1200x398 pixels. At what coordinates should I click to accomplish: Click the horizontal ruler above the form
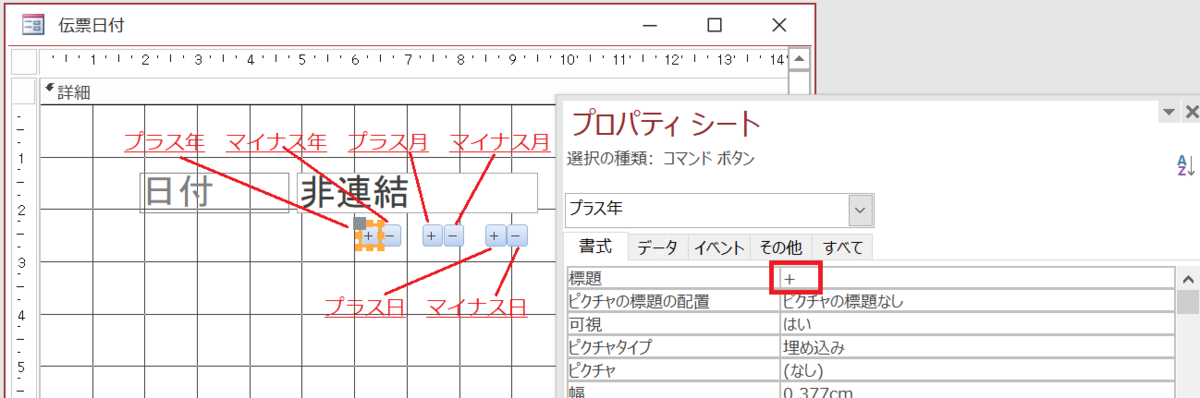tap(413, 61)
